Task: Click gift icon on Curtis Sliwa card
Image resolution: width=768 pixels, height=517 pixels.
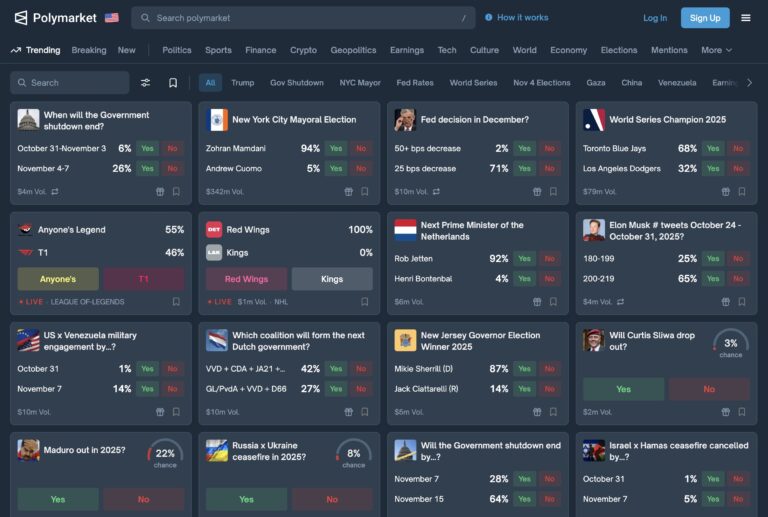Action: [x=725, y=412]
